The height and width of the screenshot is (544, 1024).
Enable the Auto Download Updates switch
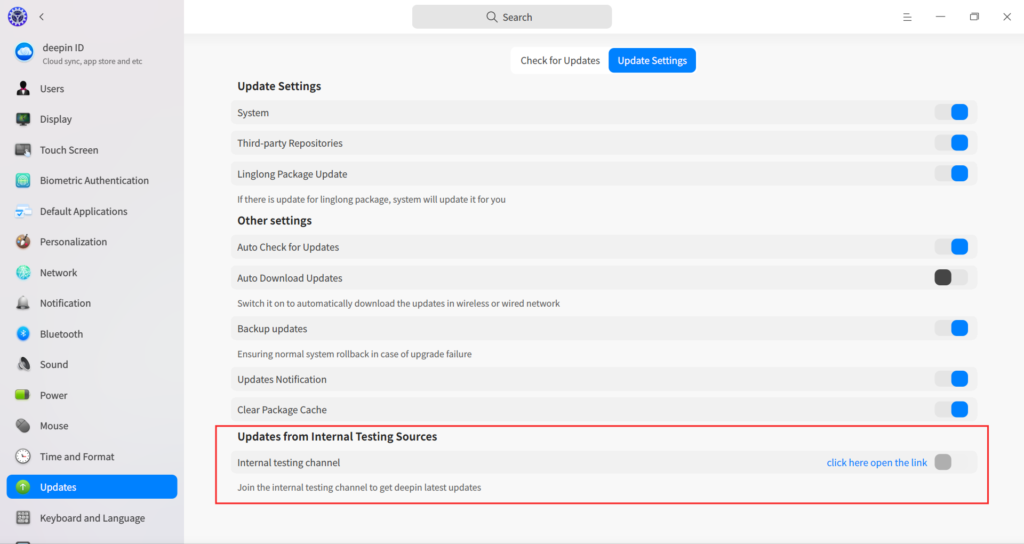950,278
